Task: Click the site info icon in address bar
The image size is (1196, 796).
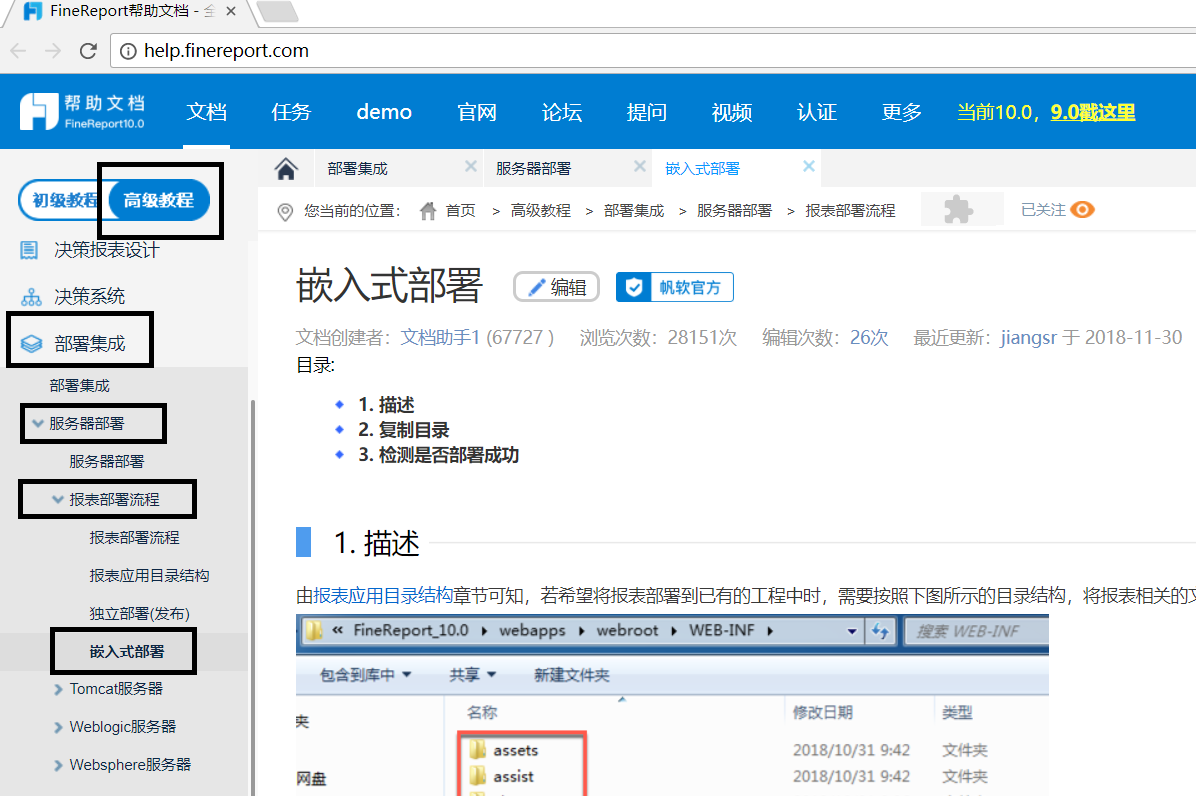Action: click(x=128, y=51)
